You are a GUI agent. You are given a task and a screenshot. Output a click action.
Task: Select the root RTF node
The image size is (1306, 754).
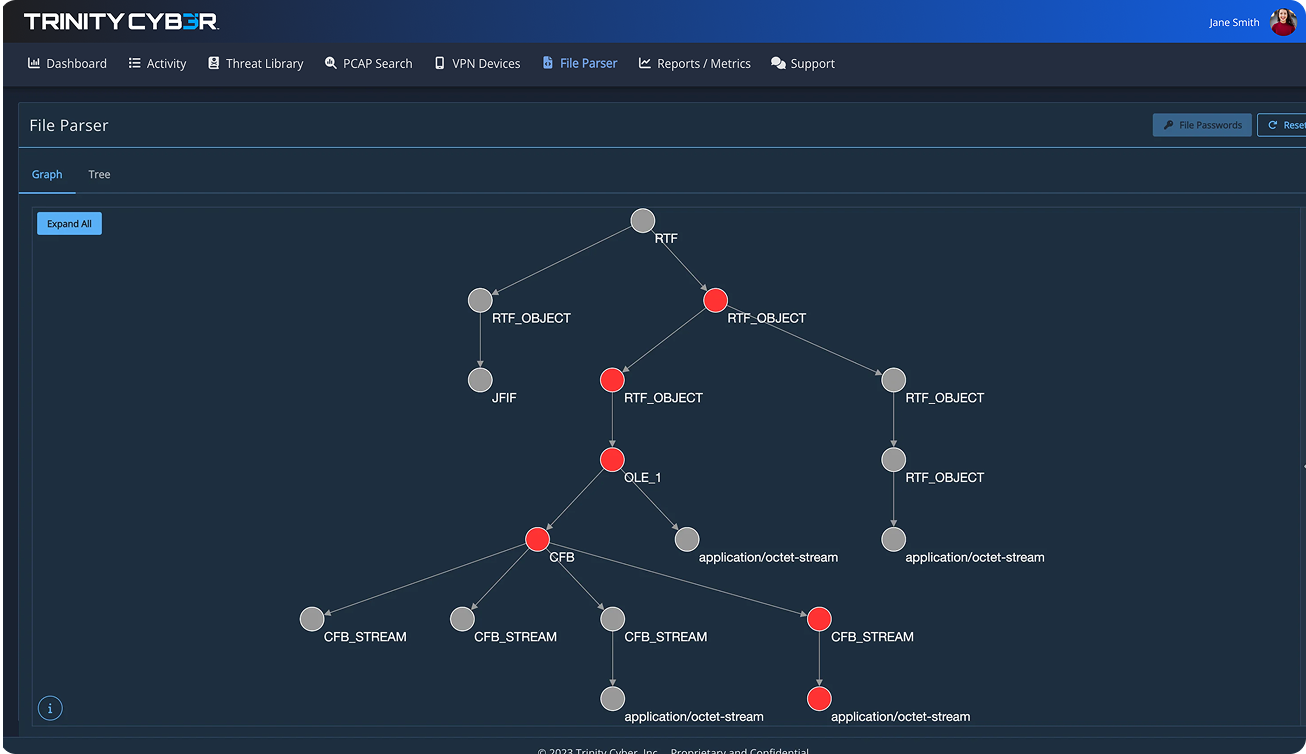[x=643, y=220]
